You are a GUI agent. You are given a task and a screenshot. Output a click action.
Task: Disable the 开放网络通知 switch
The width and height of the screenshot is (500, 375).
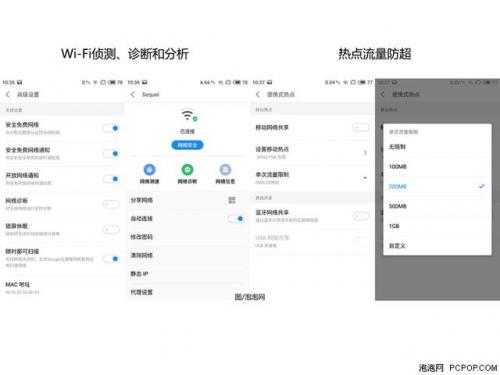[x=111, y=179]
